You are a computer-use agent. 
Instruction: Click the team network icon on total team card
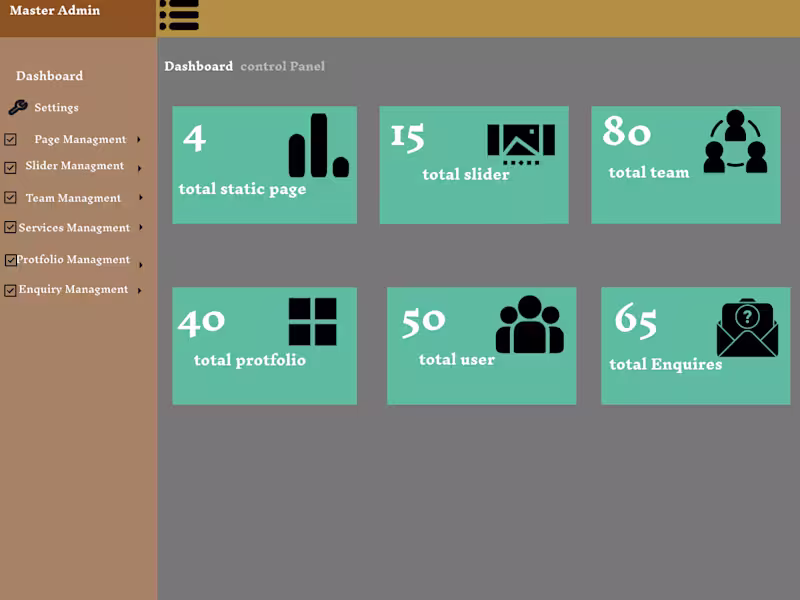[735, 141]
